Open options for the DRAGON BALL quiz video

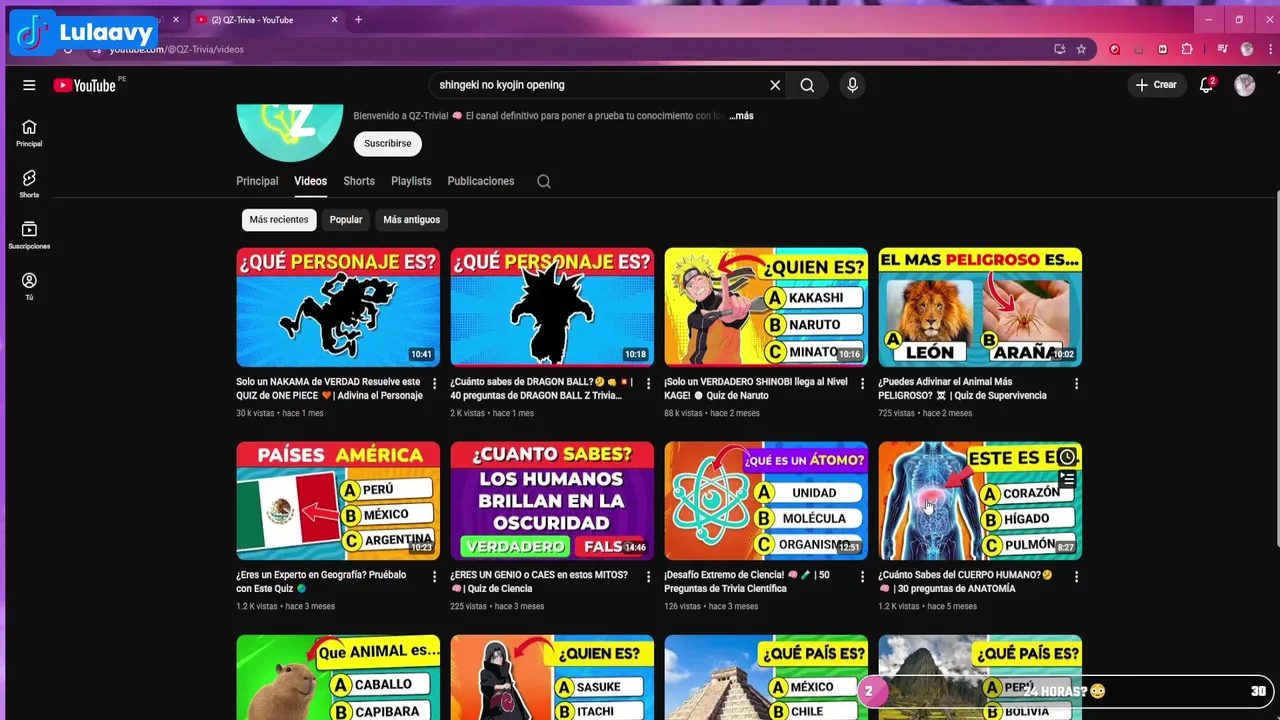tap(648, 383)
